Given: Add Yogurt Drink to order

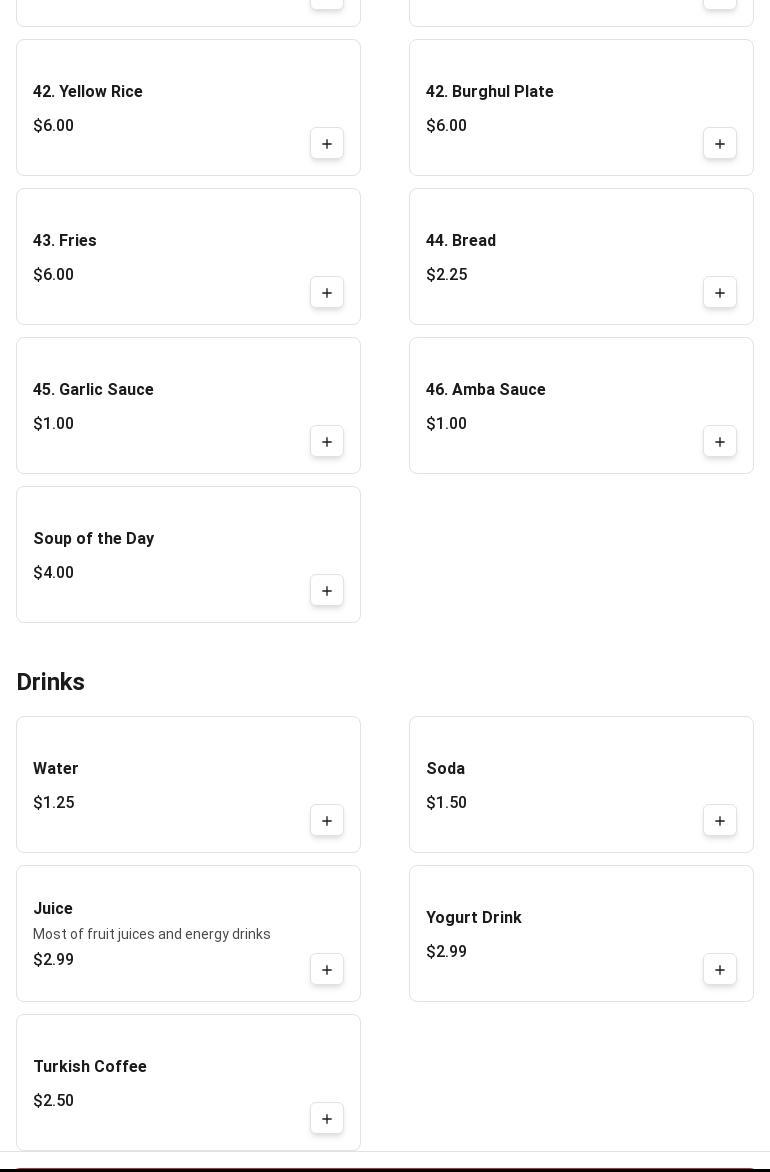Looking at the screenshot, I should pos(720,970).
